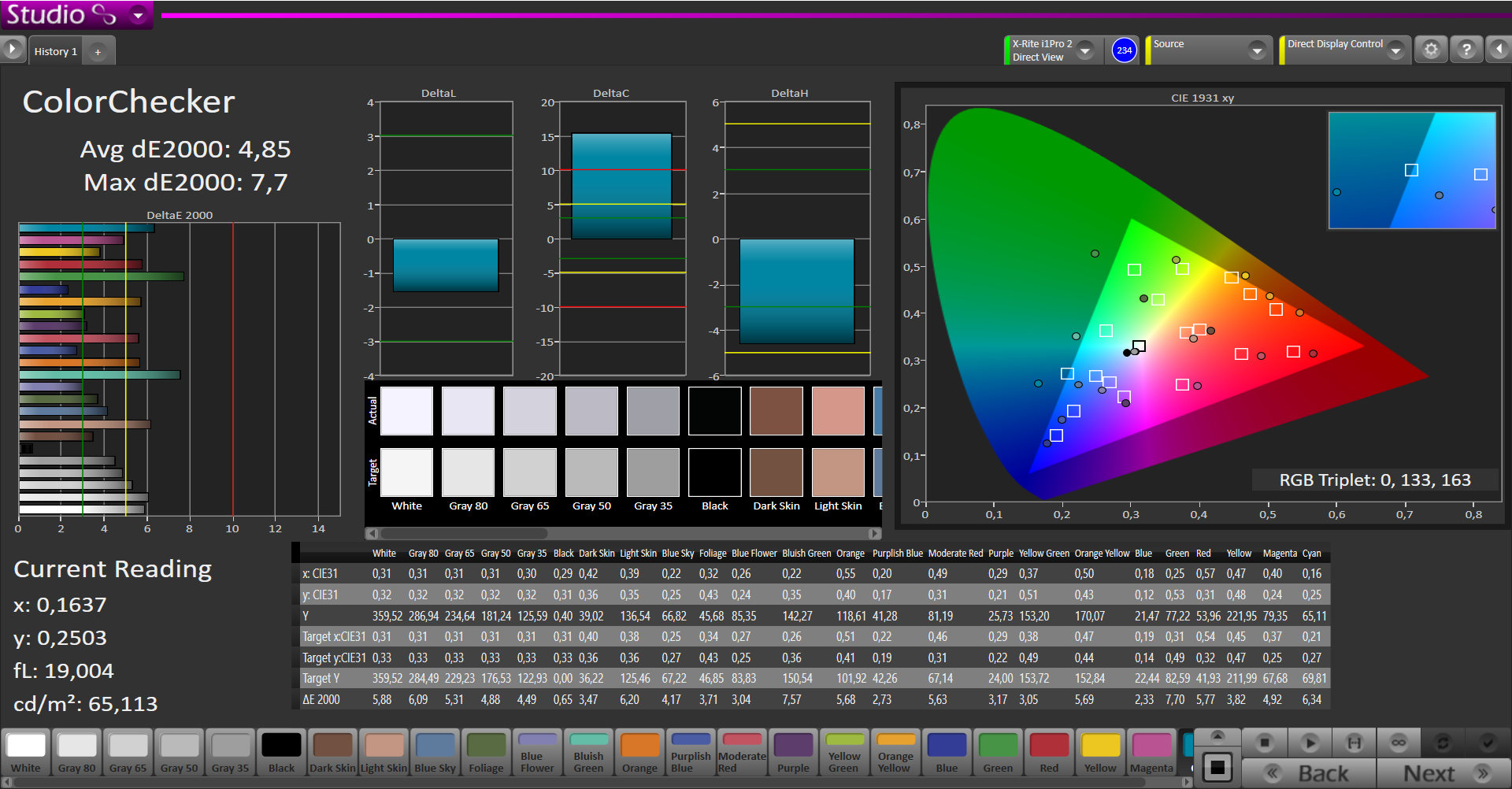Click the question mark help icon
The height and width of the screenshot is (789, 1512).
[1466, 50]
